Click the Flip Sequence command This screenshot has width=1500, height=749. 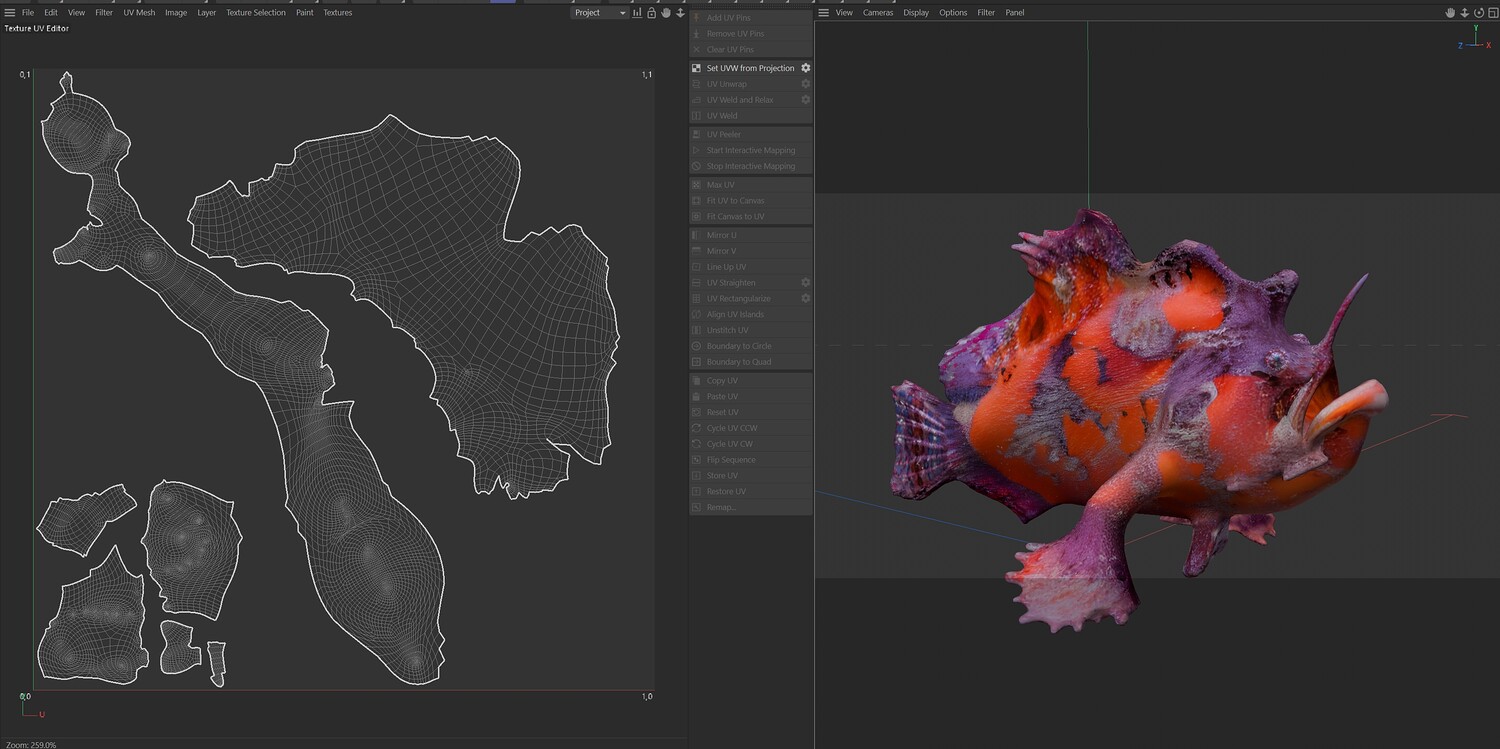[x=751, y=460]
